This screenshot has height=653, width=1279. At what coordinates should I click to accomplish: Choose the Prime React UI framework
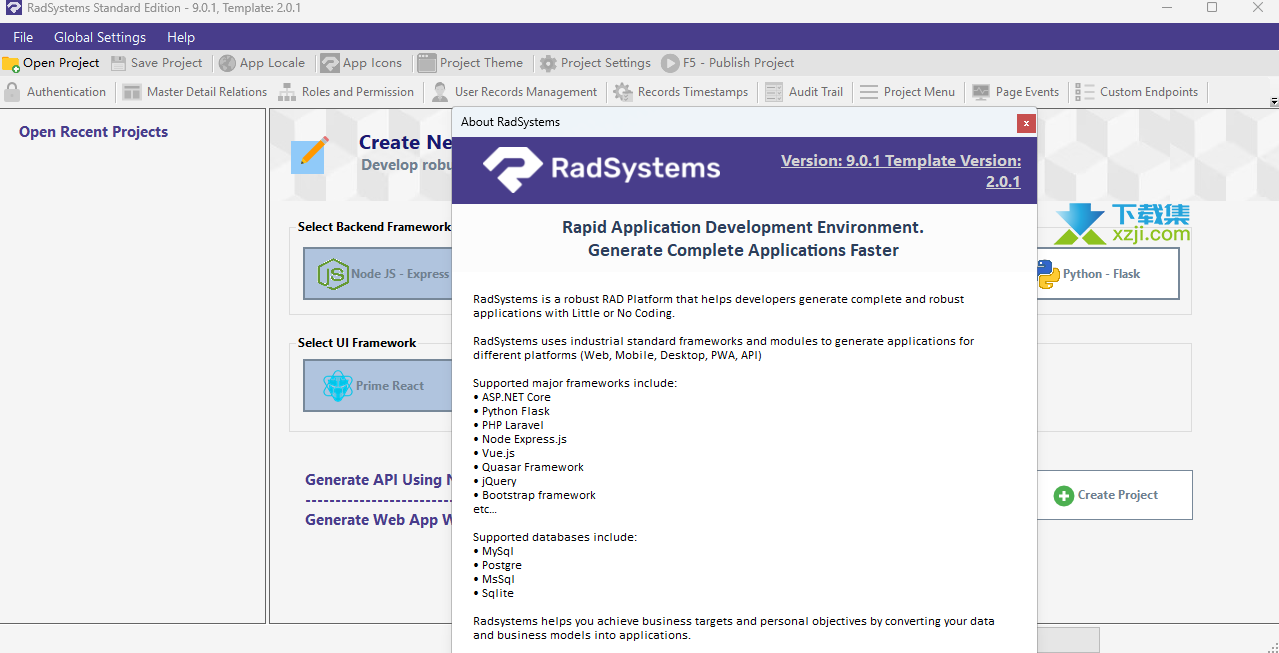click(378, 385)
